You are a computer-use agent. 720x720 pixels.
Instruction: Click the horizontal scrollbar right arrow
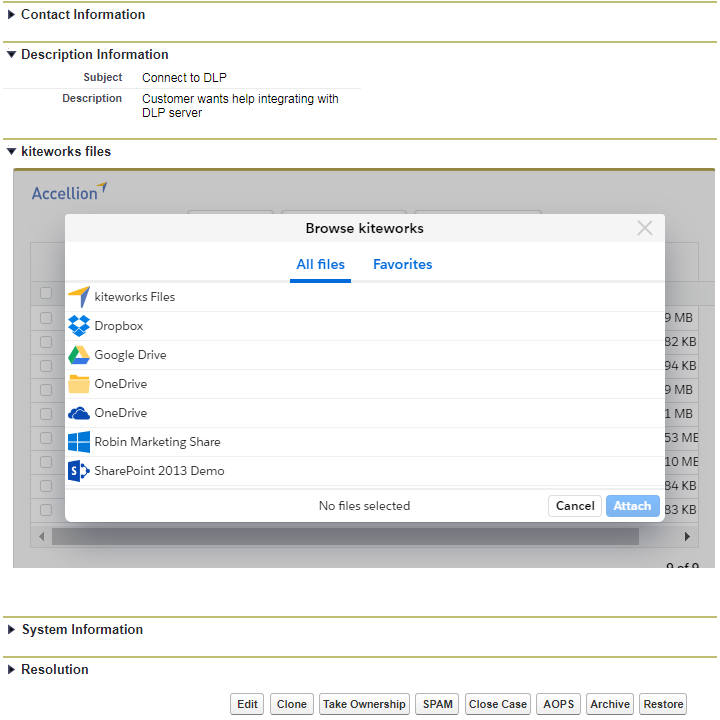pyautogui.click(x=687, y=537)
